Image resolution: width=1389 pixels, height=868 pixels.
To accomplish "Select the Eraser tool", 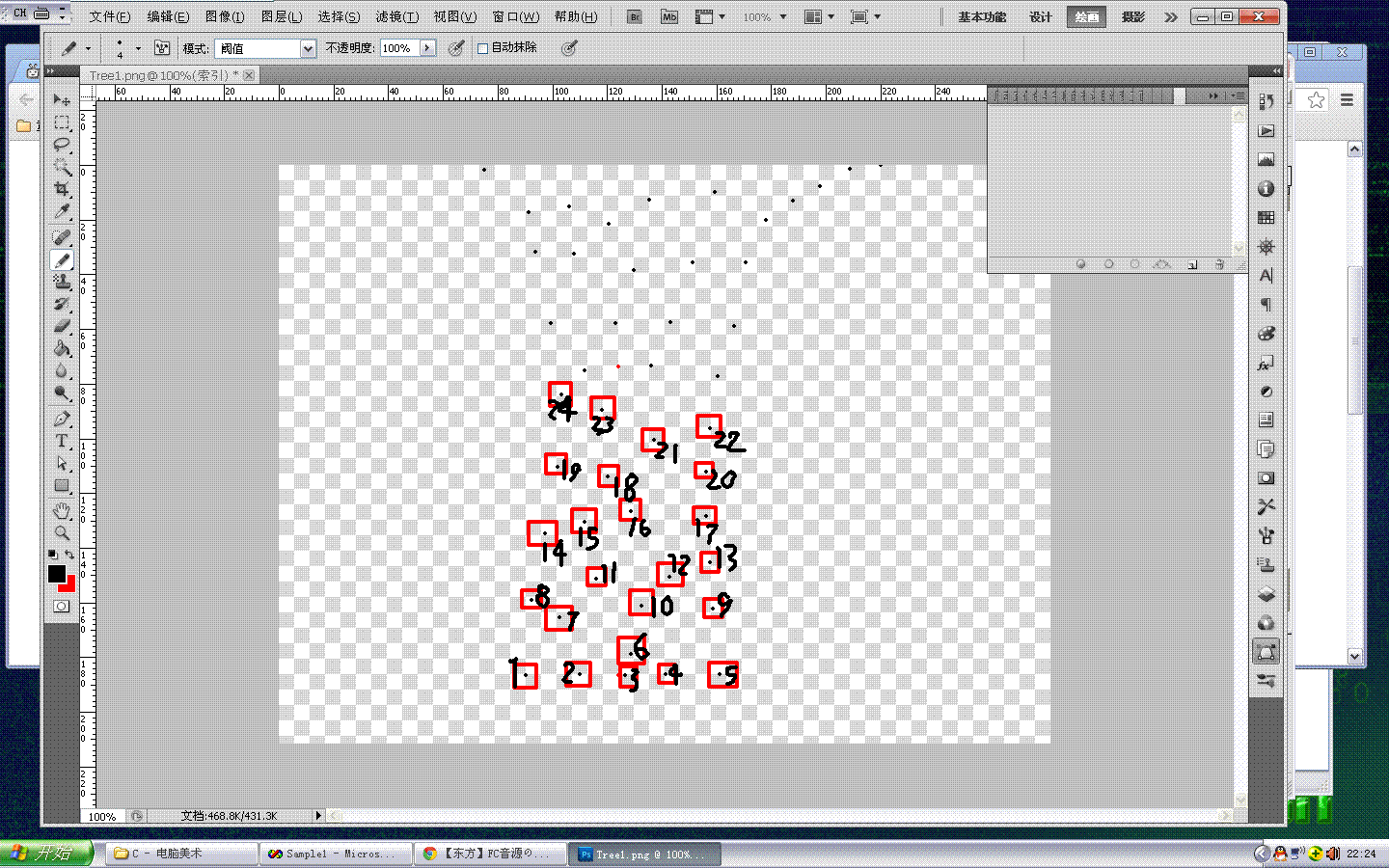I will [x=62, y=326].
